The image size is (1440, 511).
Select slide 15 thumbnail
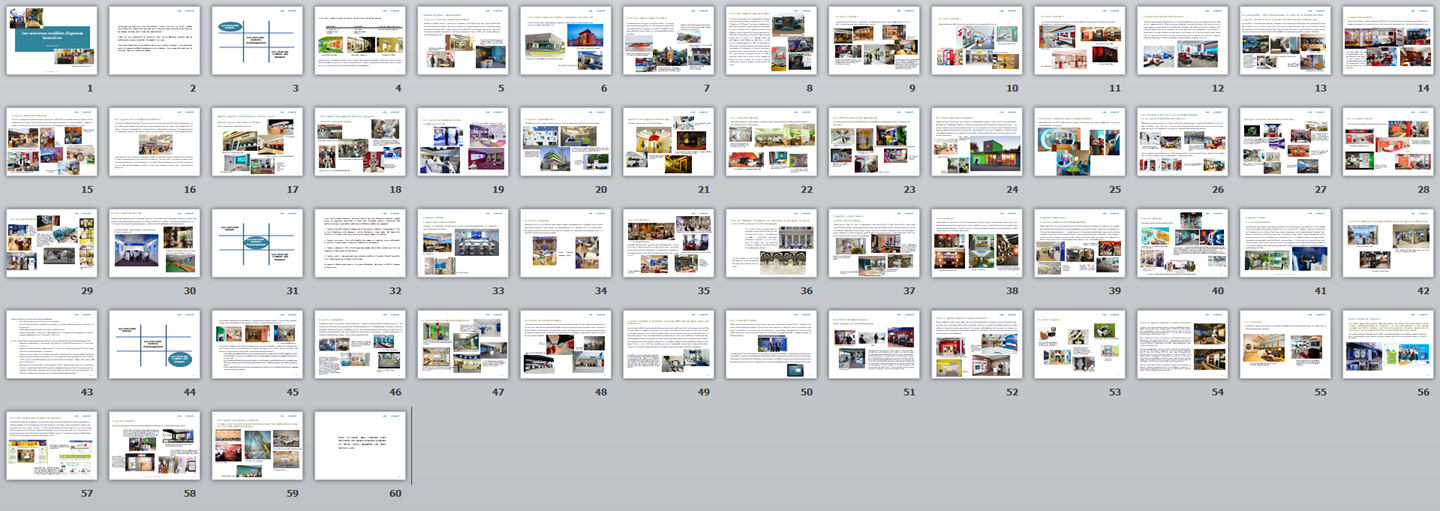[52, 142]
